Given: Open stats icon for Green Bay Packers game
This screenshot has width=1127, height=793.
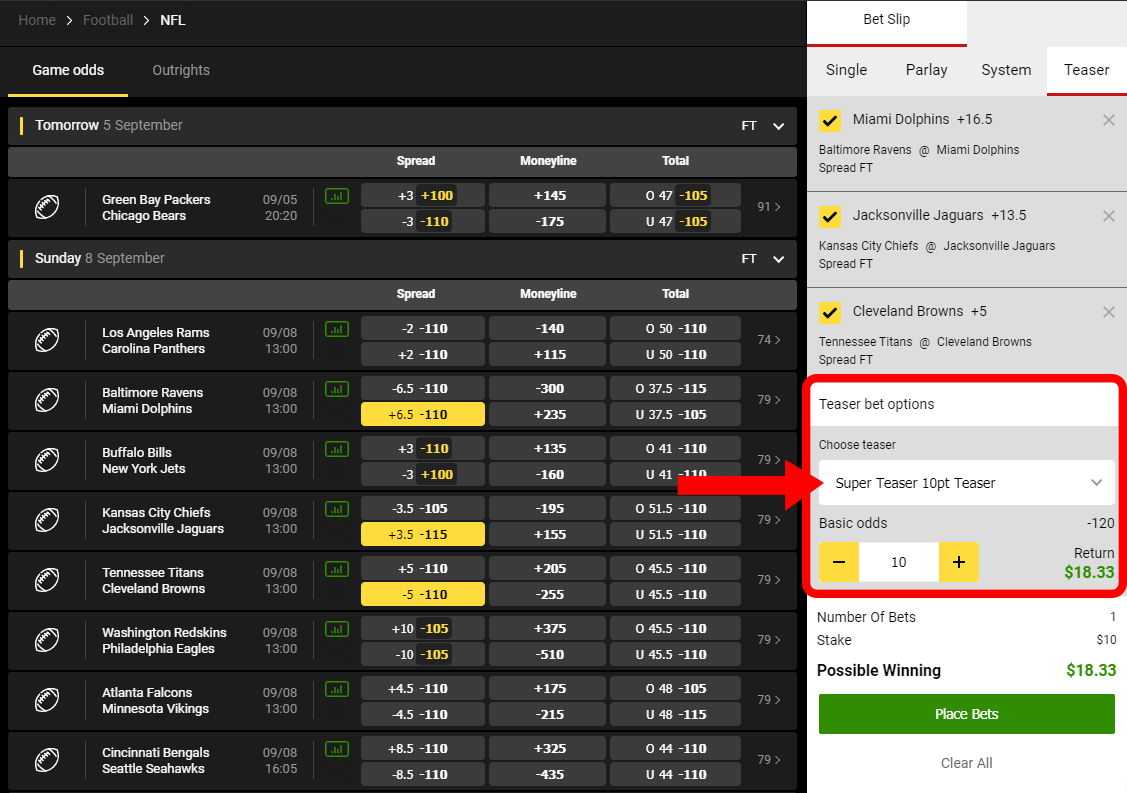Looking at the screenshot, I should click(336, 196).
